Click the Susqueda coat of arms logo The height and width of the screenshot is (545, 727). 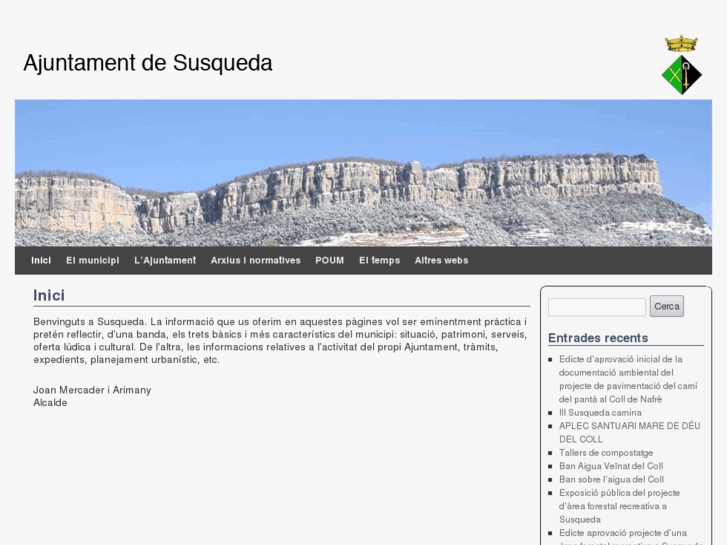(x=681, y=64)
